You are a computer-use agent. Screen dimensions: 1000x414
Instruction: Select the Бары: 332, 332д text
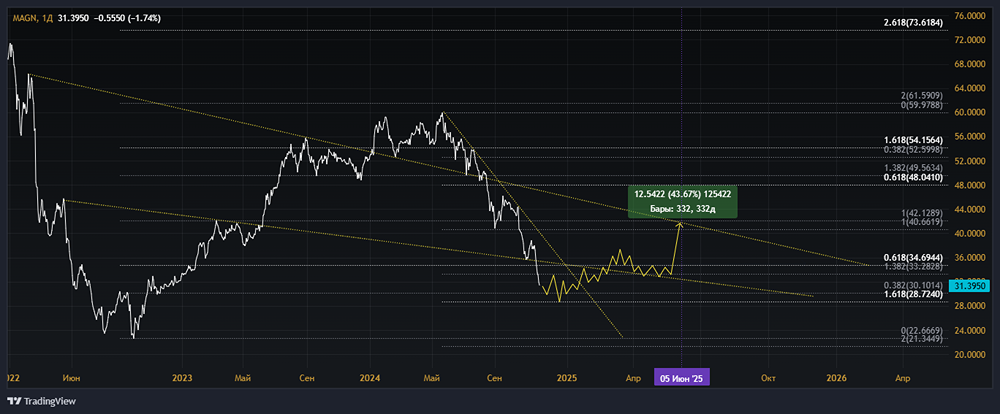click(x=682, y=209)
